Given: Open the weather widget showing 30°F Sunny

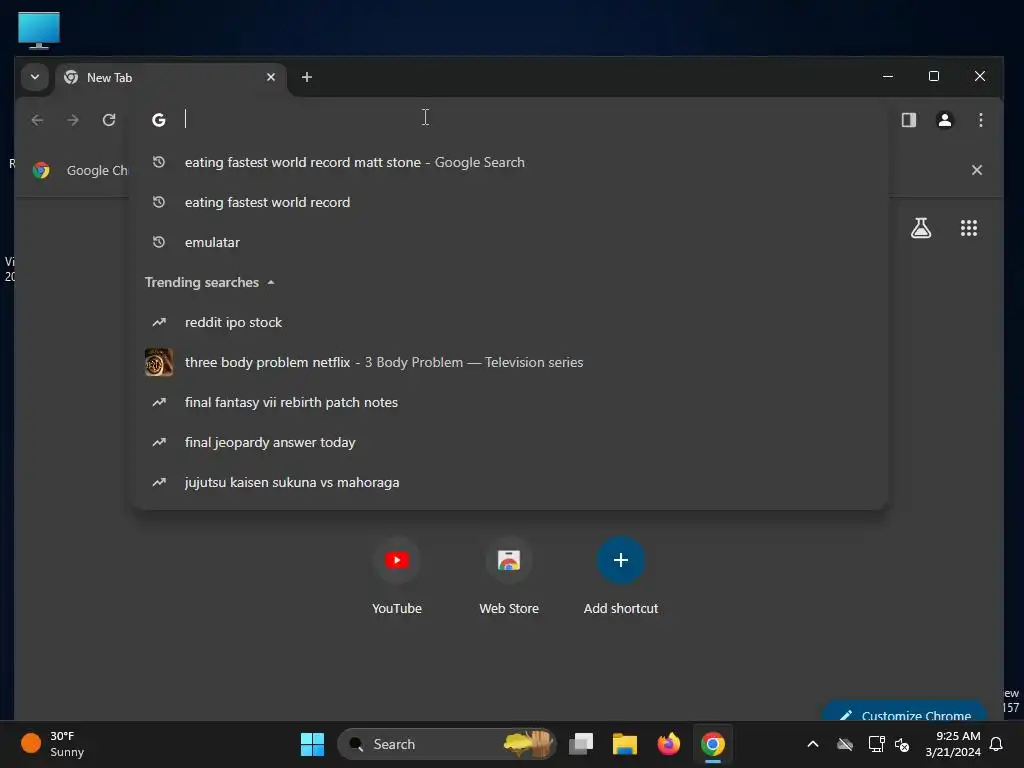Looking at the screenshot, I should (x=54, y=744).
